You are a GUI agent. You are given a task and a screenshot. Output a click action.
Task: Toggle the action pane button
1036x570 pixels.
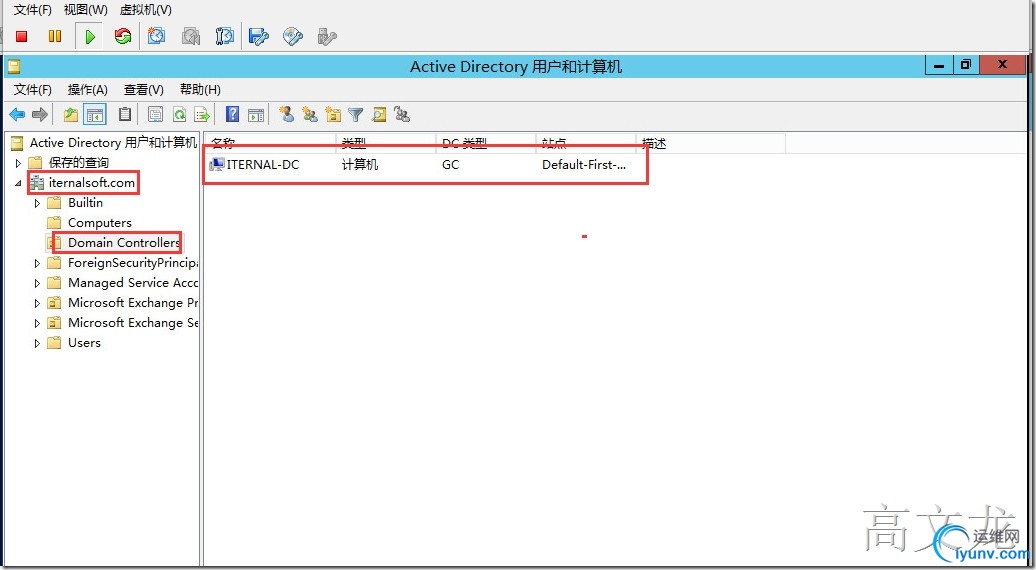coord(256,115)
